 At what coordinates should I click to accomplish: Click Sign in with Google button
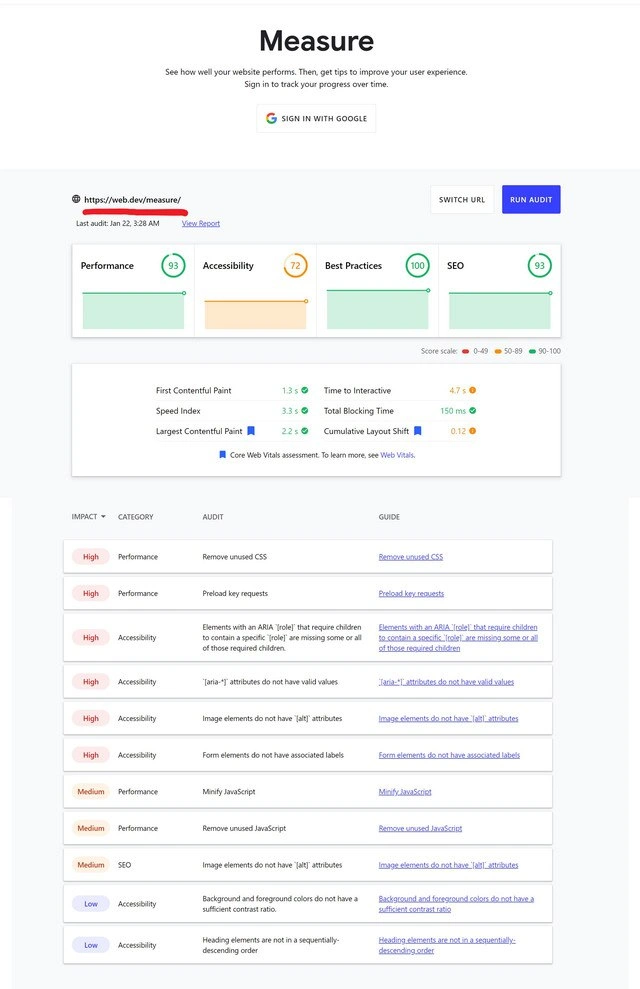(316, 119)
